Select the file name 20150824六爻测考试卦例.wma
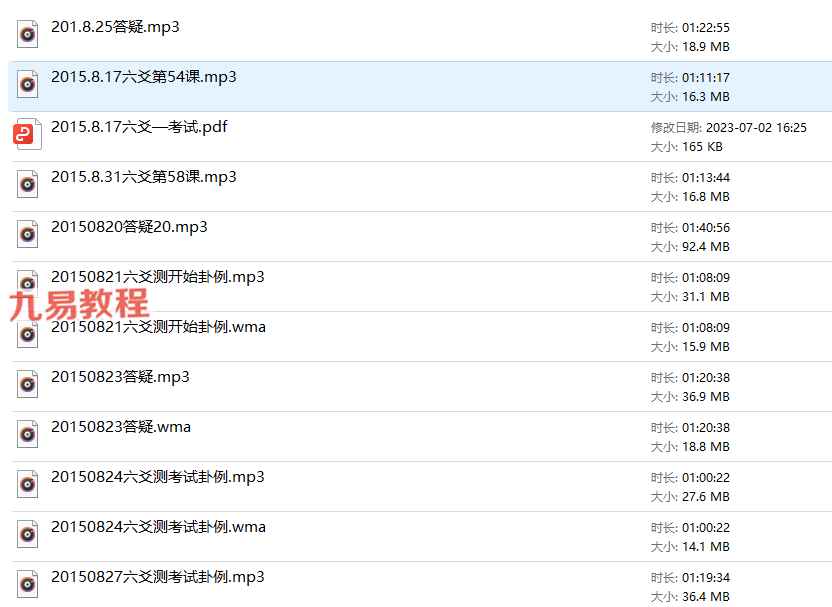Viewport: 832px width, 607px height. click(x=158, y=527)
